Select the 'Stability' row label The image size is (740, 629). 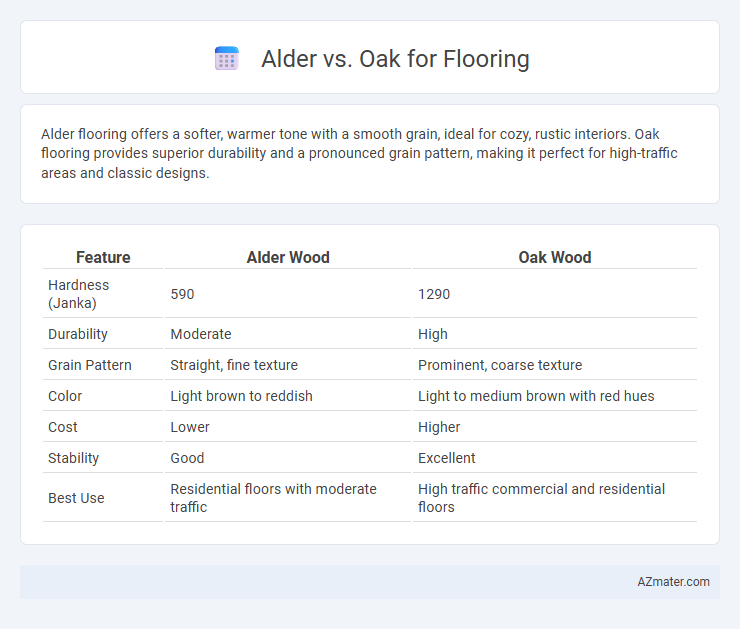click(x=73, y=458)
